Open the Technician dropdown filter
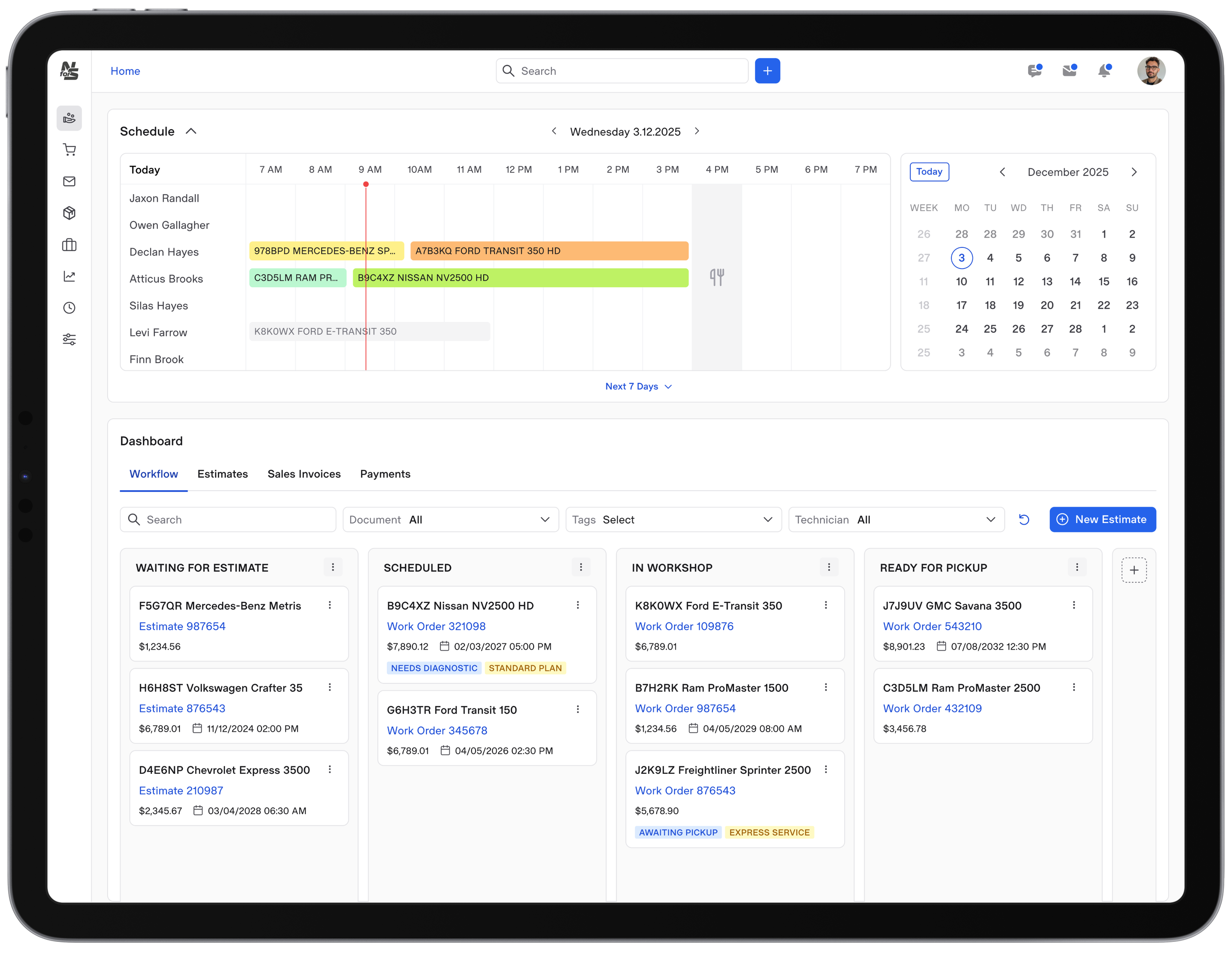Image resolution: width=1232 pixels, height=953 pixels. pos(896,519)
